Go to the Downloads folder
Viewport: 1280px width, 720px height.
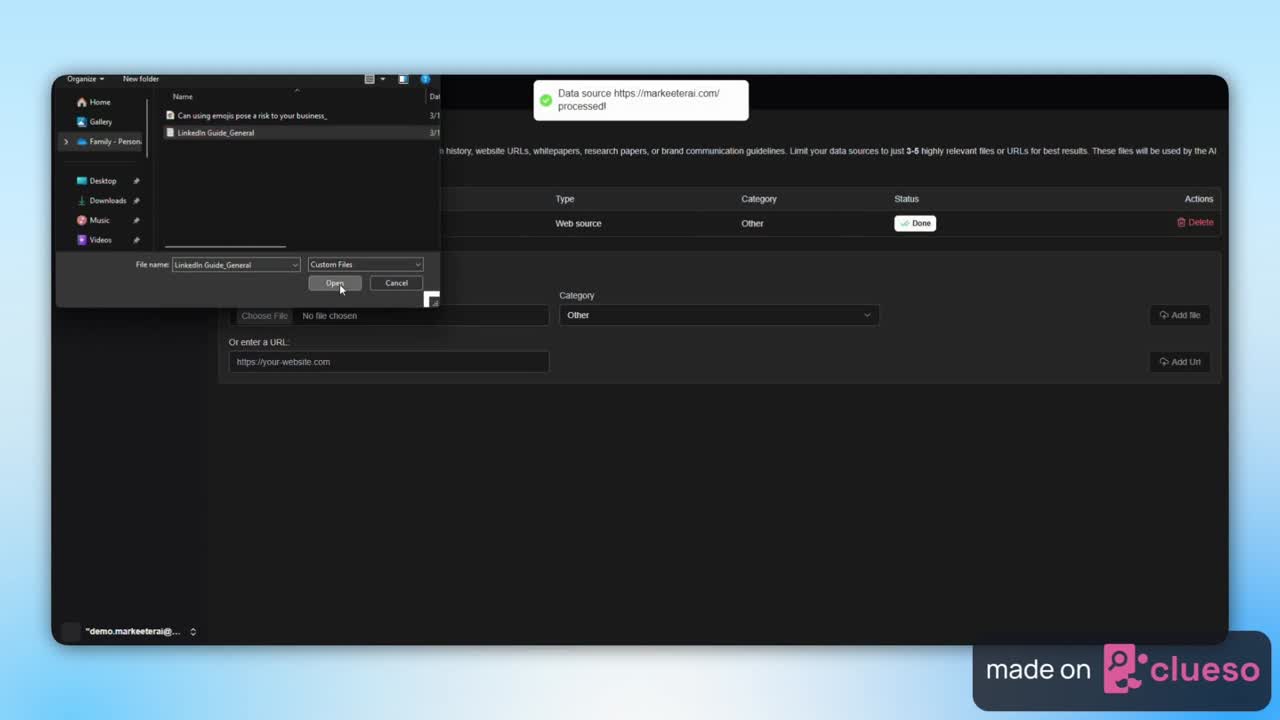pyautogui.click(x=107, y=201)
